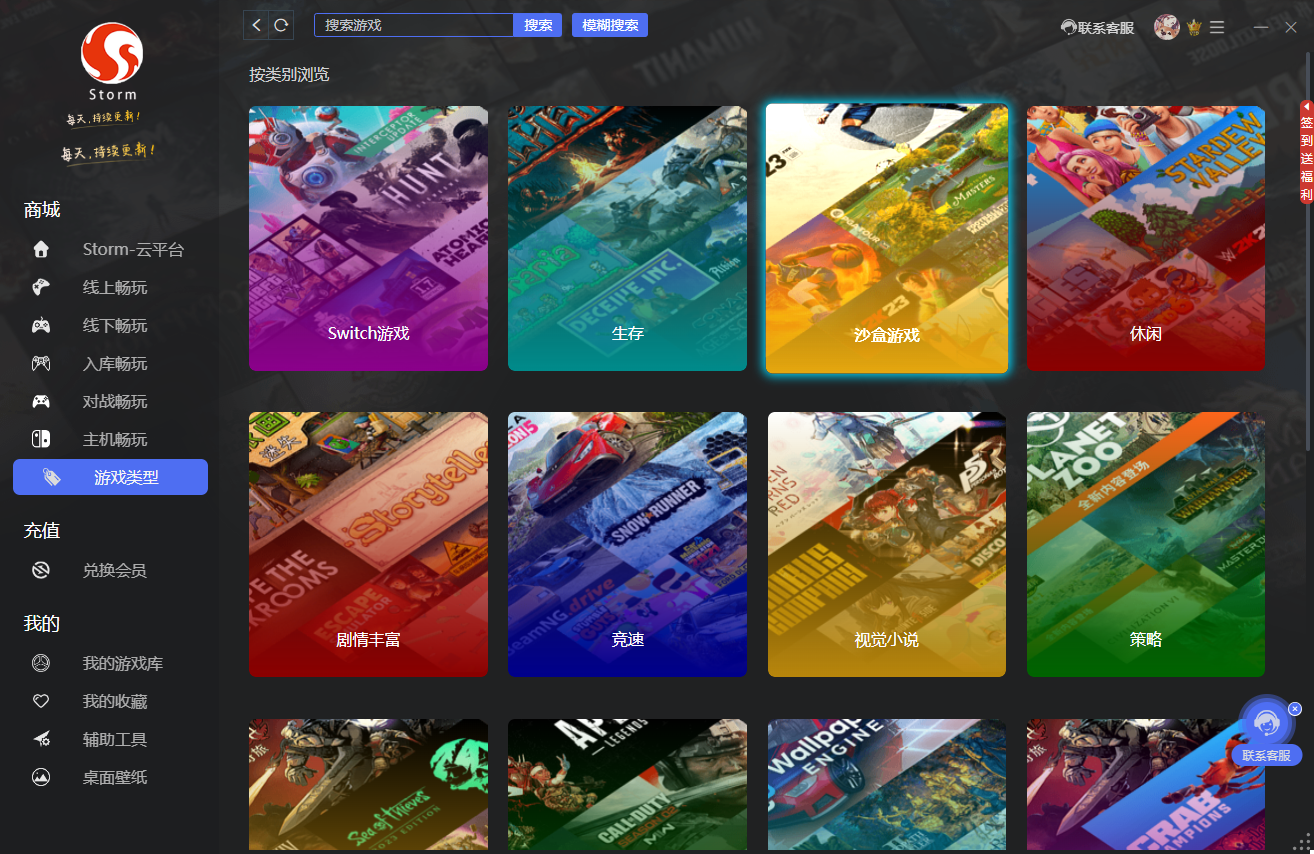Click the 充值 section header
1314x854 pixels.
[x=42, y=531]
